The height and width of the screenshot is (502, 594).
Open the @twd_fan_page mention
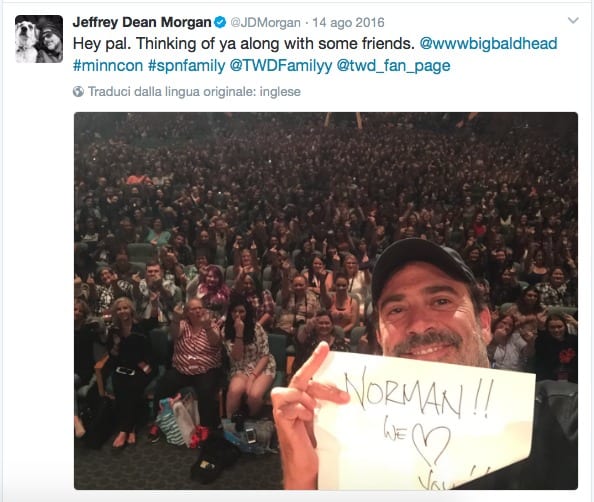click(393, 66)
